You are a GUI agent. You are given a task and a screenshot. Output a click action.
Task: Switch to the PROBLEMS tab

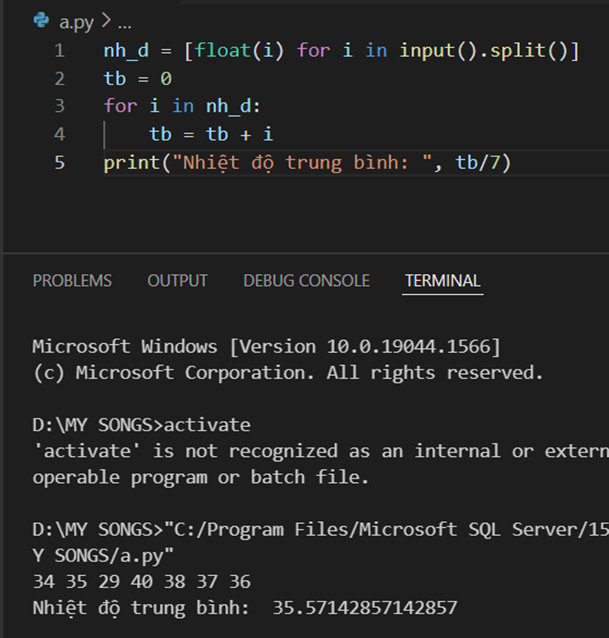click(72, 281)
